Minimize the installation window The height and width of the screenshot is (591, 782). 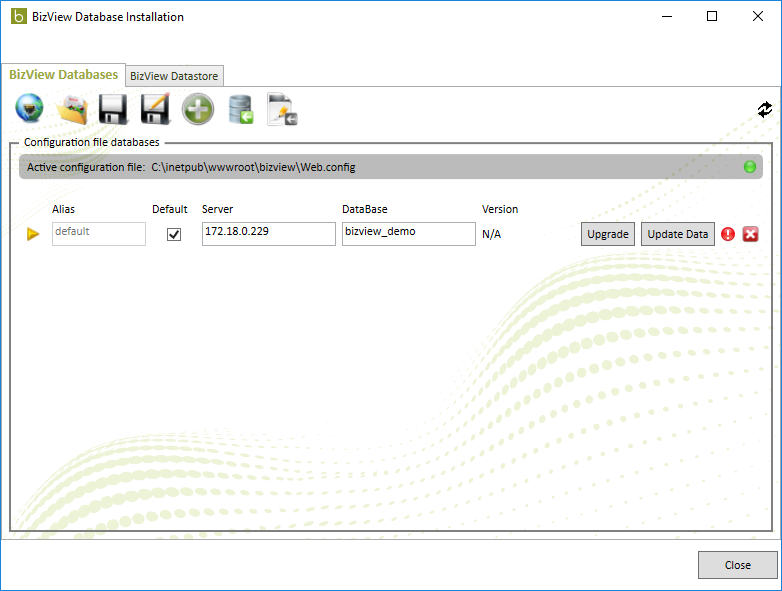pyautogui.click(x=667, y=16)
